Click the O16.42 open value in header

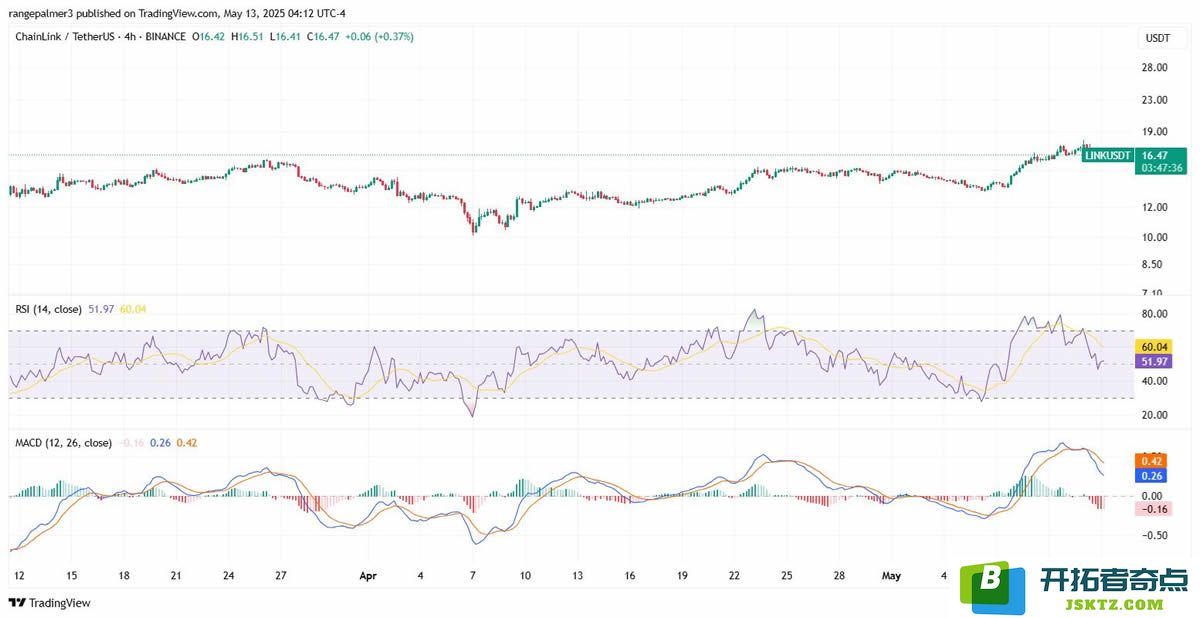click(211, 37)
